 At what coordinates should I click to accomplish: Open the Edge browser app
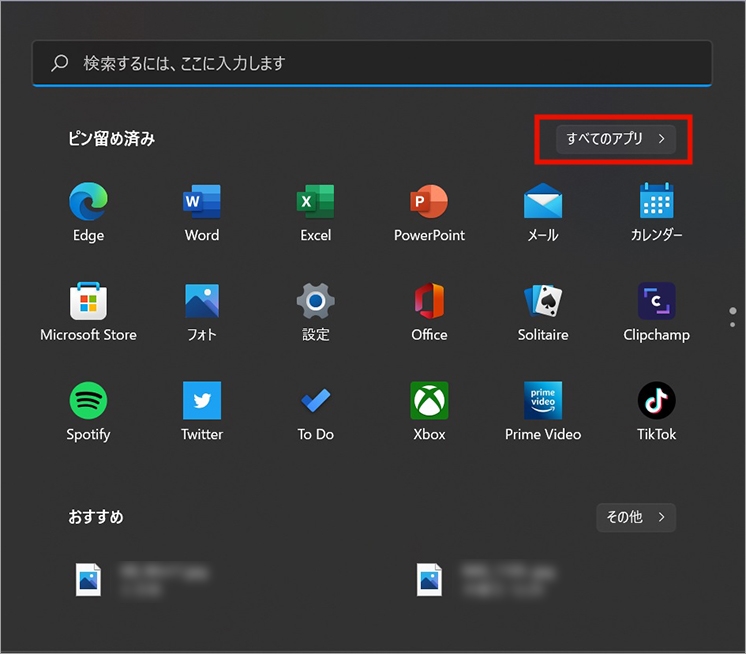coord(88,212)
